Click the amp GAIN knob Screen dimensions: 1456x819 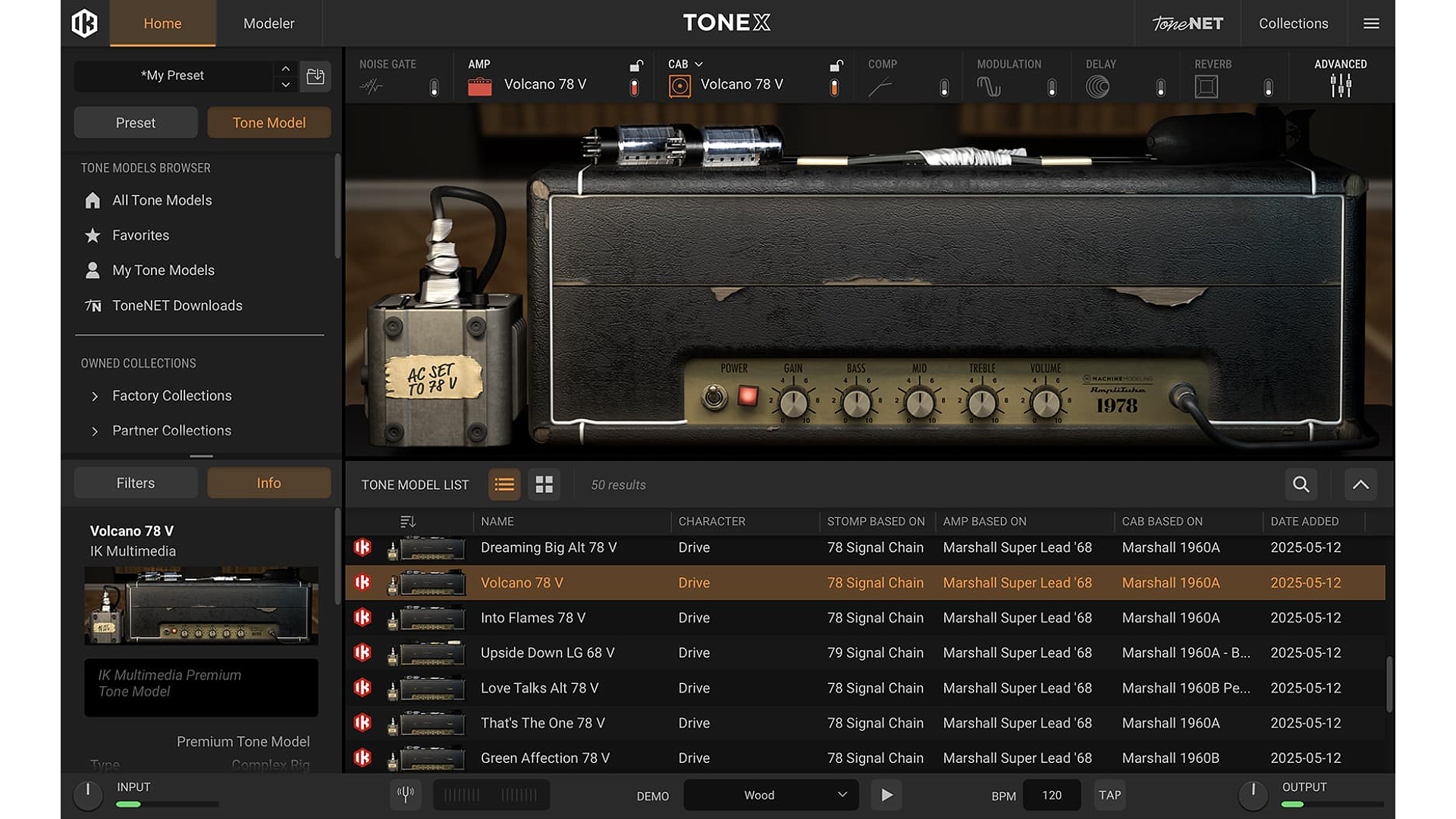pos(793,403)
